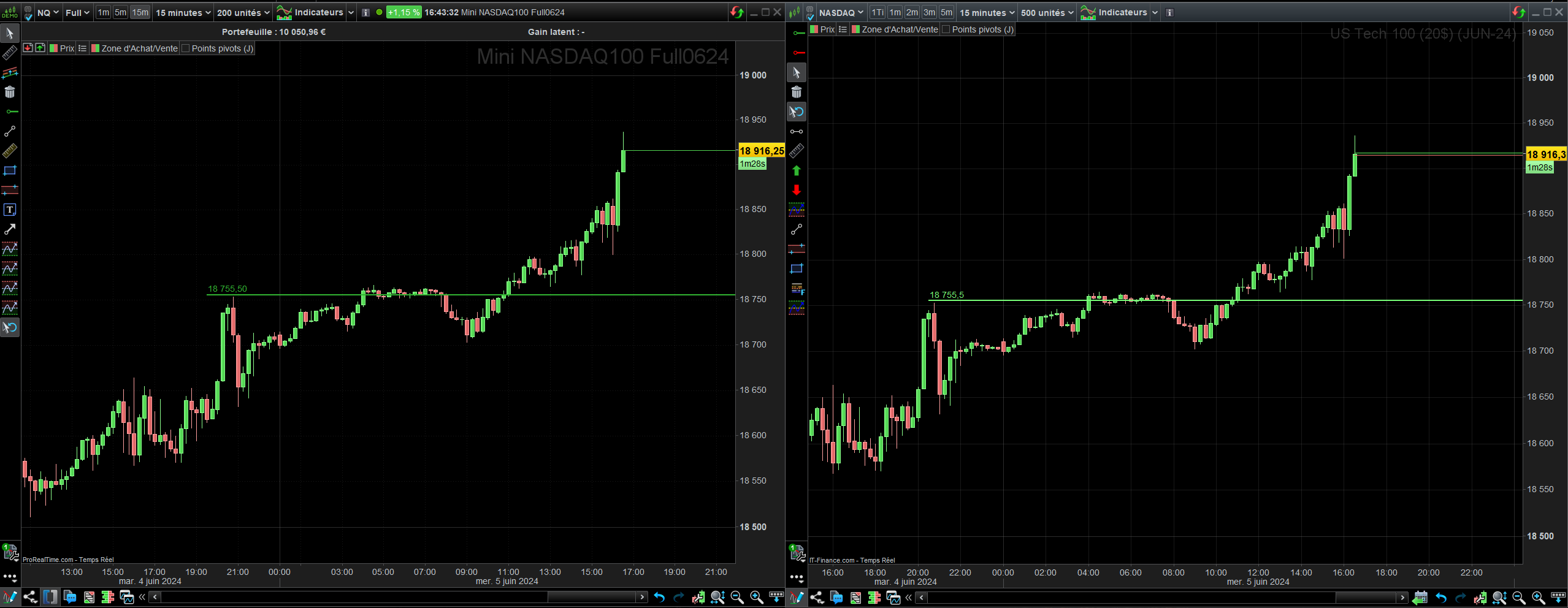This screenshot has height=608, width=1568.
Task: Zoom in with plus magnifier in US Tech 100 chart
Action: [1539, 598]
